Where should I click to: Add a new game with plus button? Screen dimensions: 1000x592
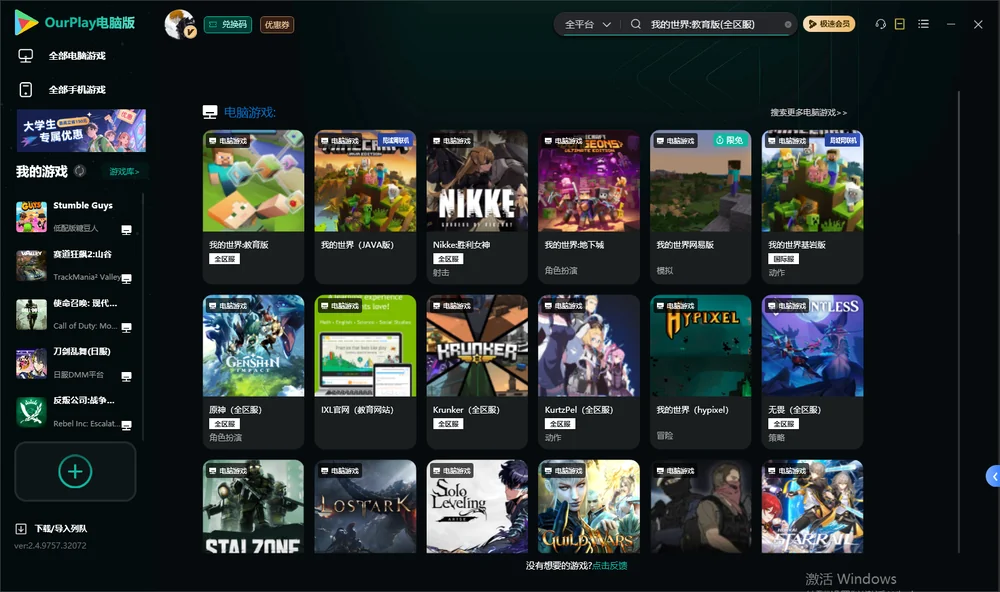75,471
